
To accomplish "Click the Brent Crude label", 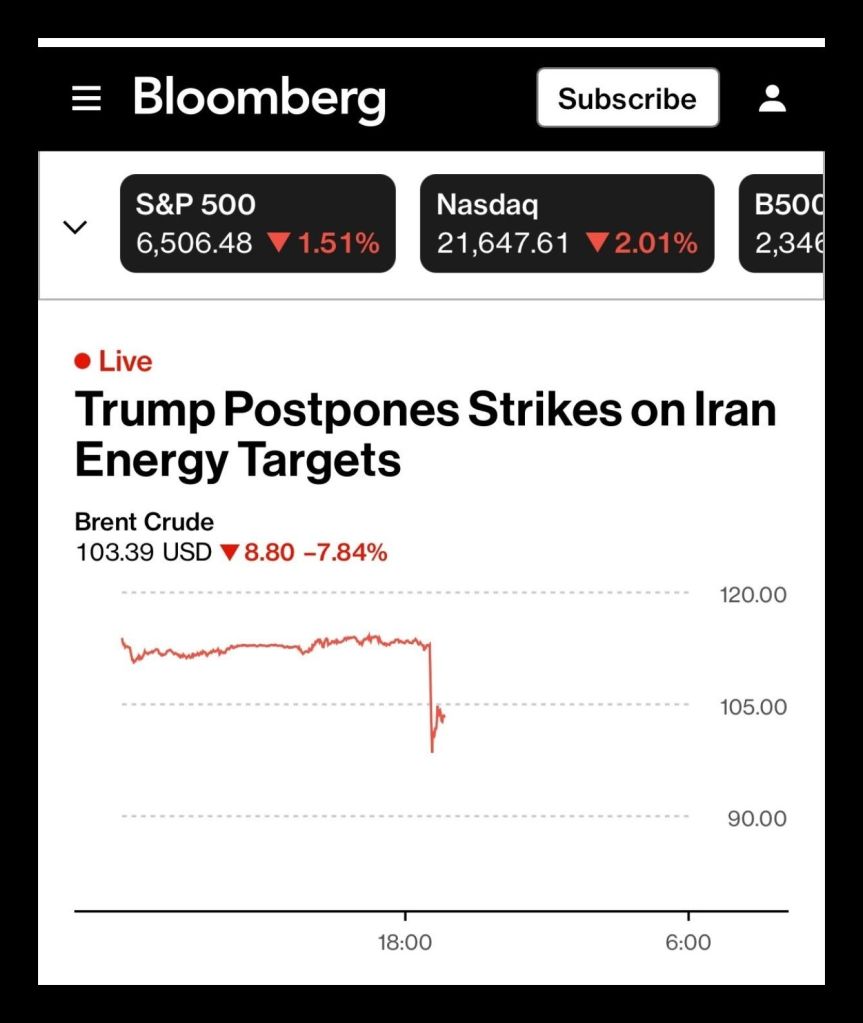I will click(x=144, y=522).
